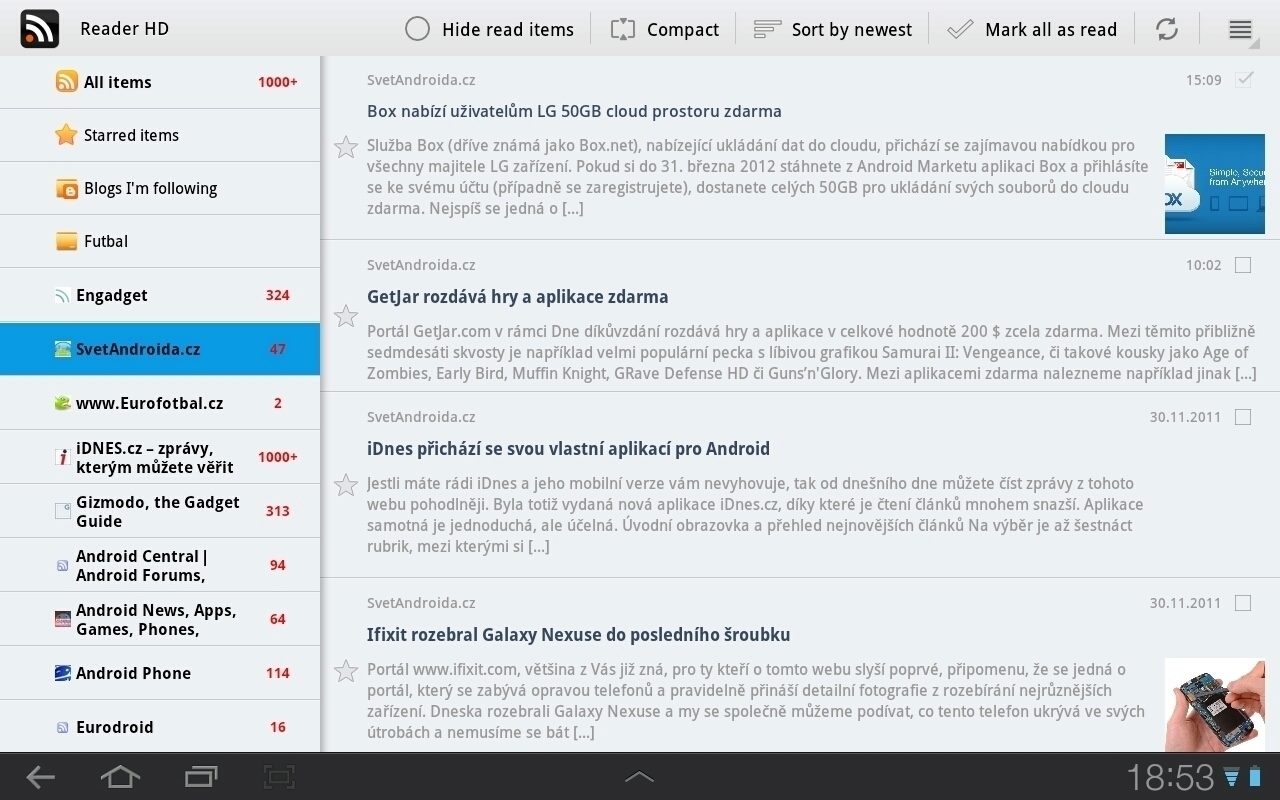This screenshot has height=800, width=1280.
Task: Select the www.Eurofotbal.cz feed
Action: click(160, 403)
